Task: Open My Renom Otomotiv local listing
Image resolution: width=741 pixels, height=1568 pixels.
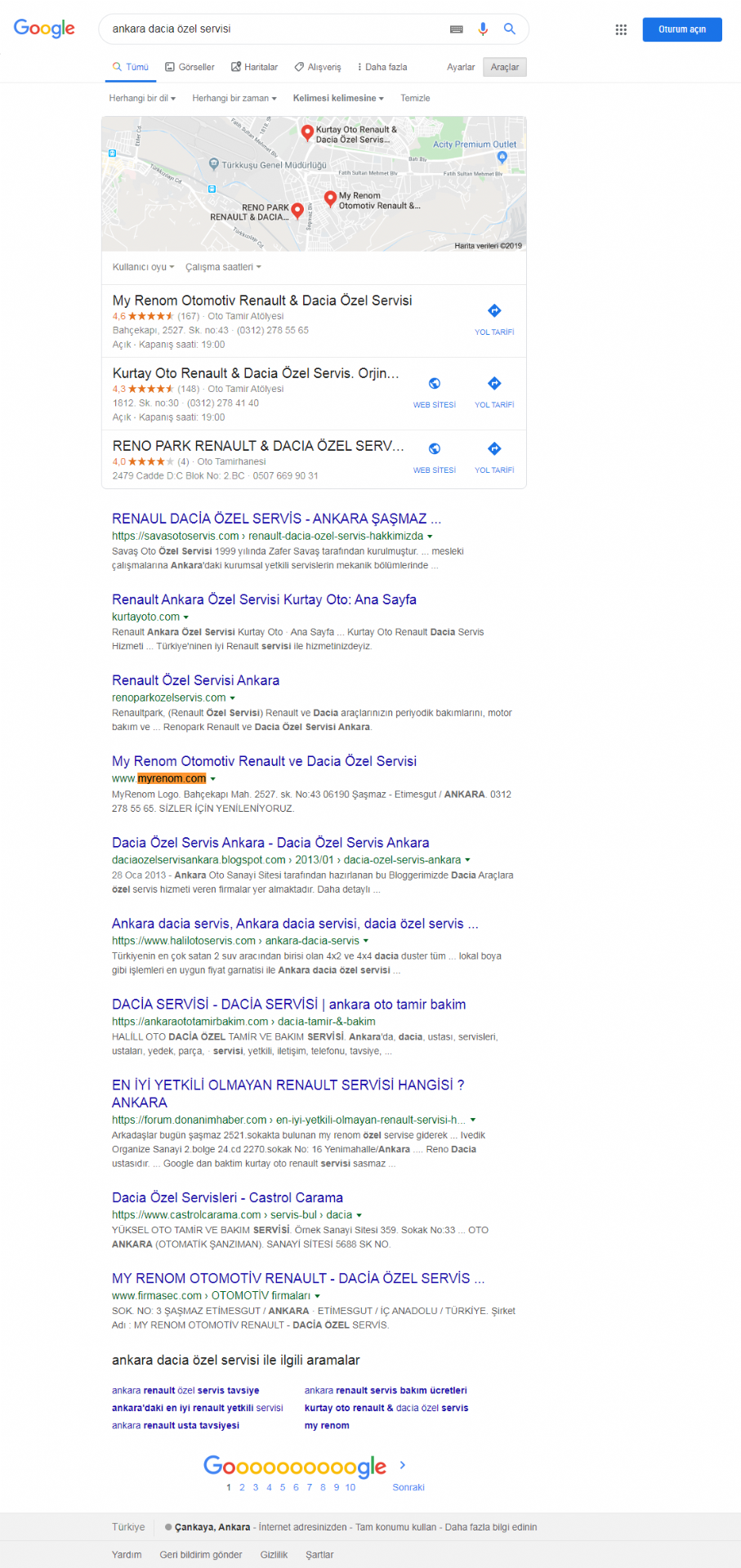Action: coord(262,301)
